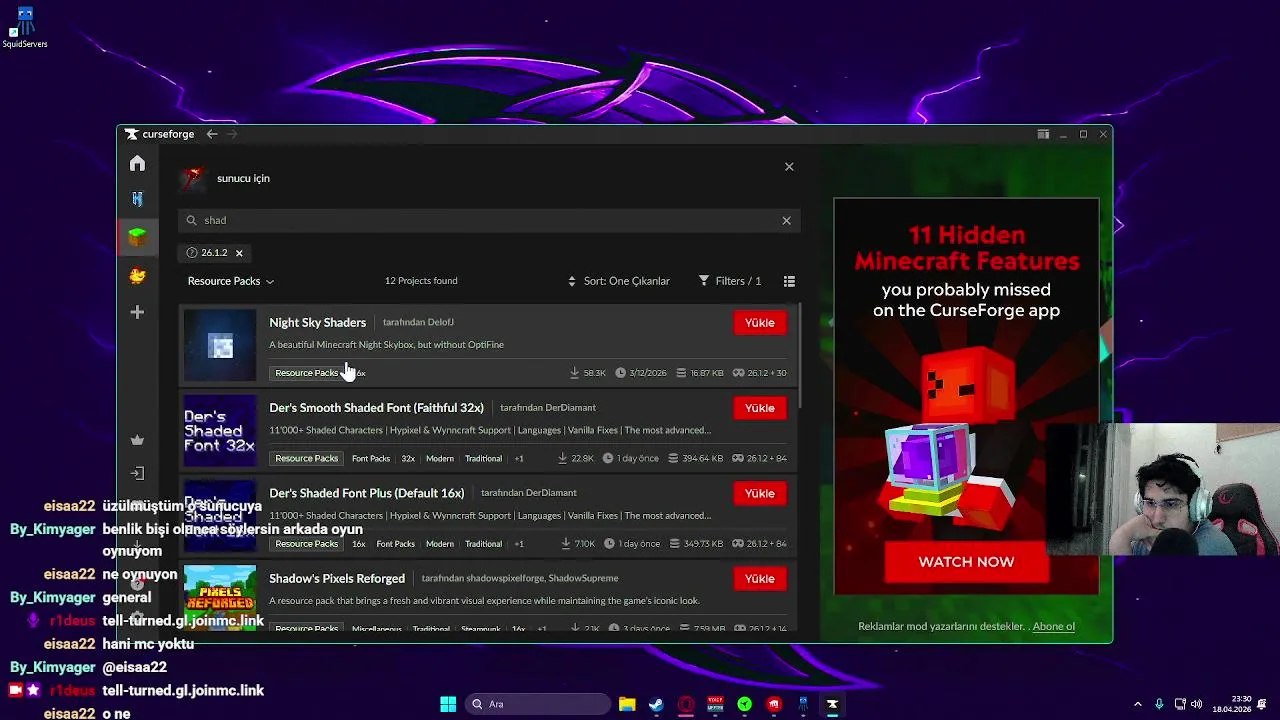This screenshot has height=720, width=1280.
Task: Click Font Packs tag on Smooth Shaded Font row
Action: click(x=371, y=458)
